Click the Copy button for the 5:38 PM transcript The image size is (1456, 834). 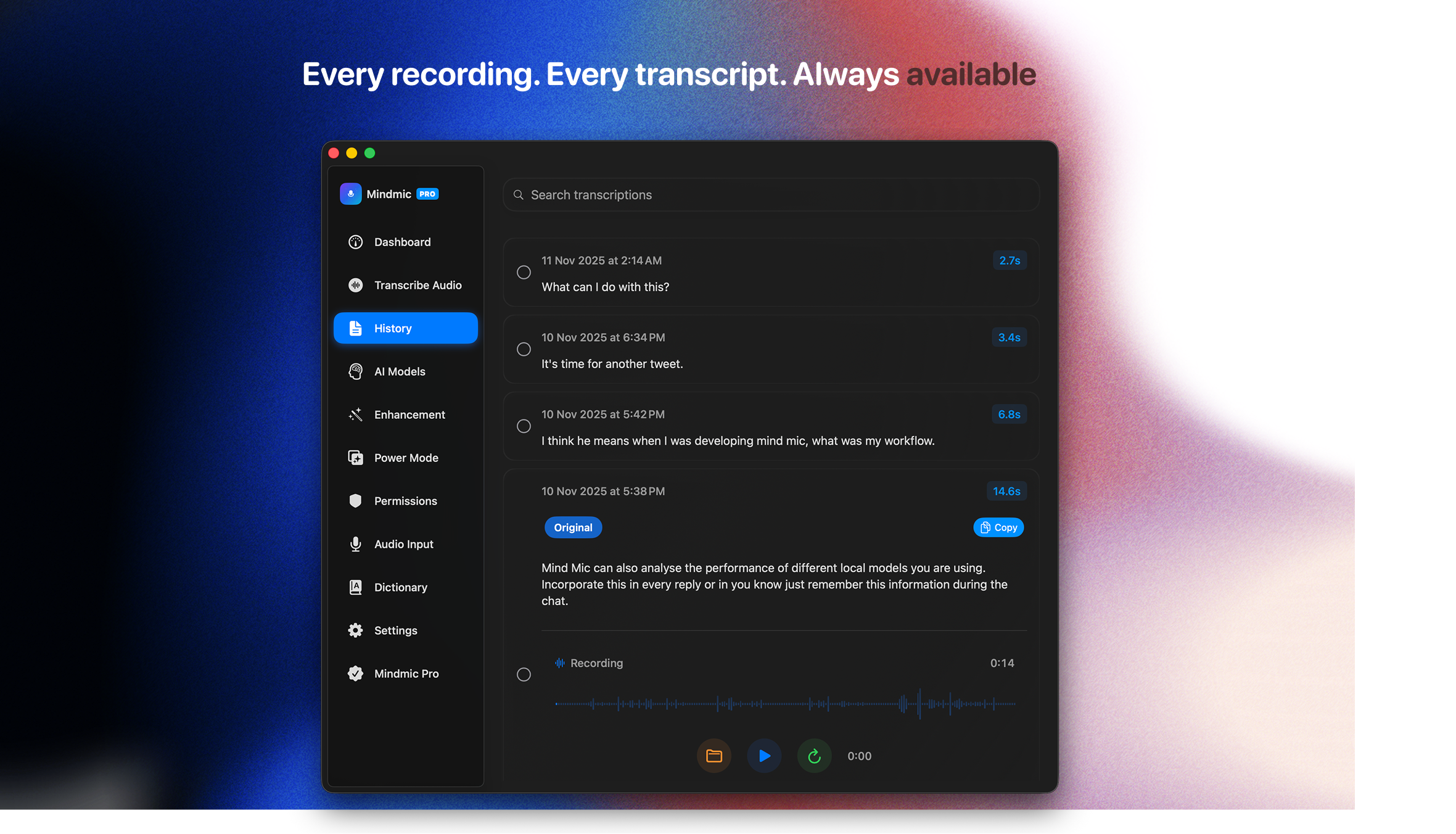click(x=998, y=527)
